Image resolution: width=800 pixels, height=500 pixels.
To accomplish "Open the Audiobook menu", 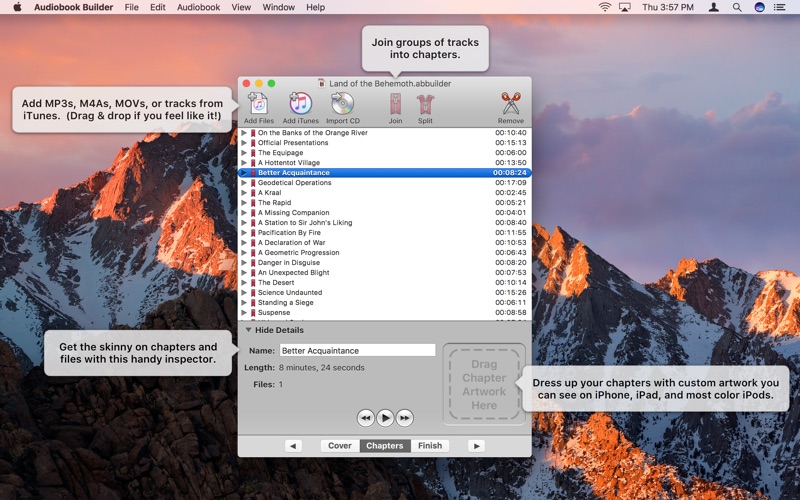I will pos(199,7).
